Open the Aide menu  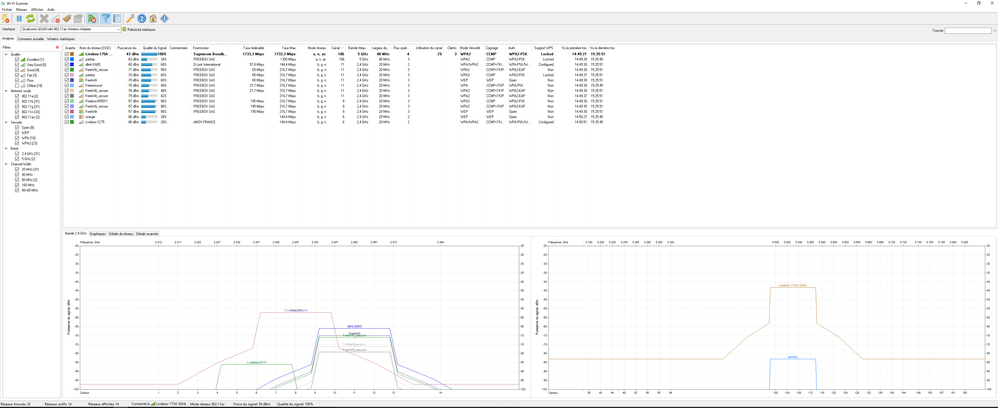coord(51,10)
